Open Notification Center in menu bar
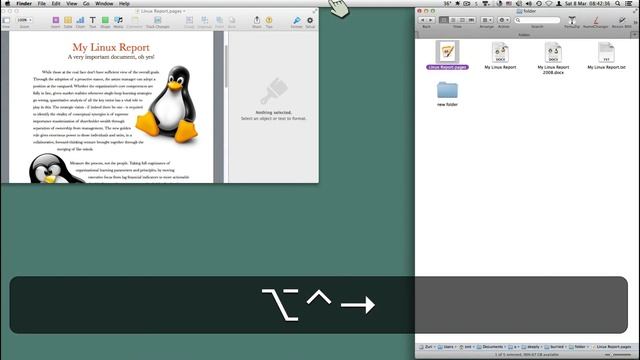 tap(629, 3)
